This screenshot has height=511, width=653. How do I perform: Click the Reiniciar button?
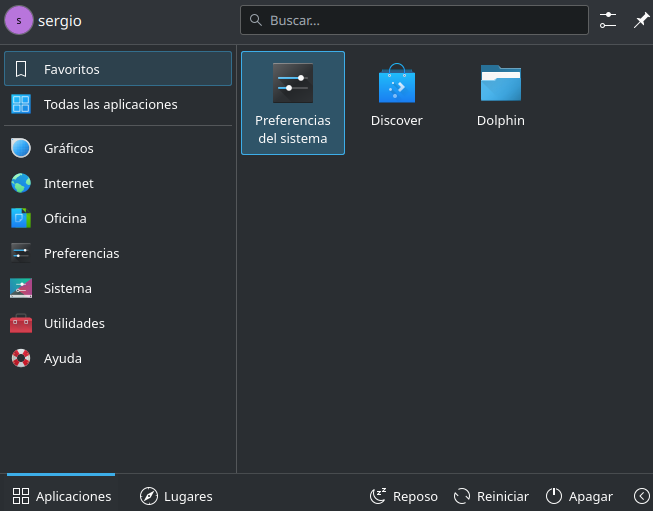[491, 496]
